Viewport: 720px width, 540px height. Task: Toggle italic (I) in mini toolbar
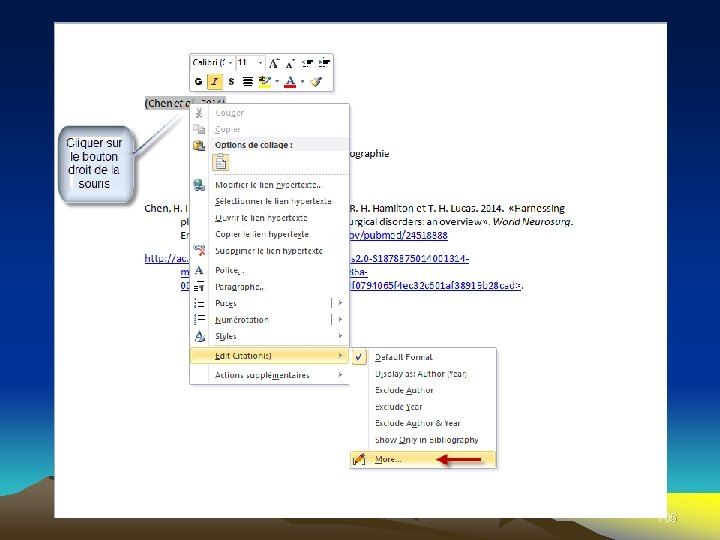click(214, 82)
